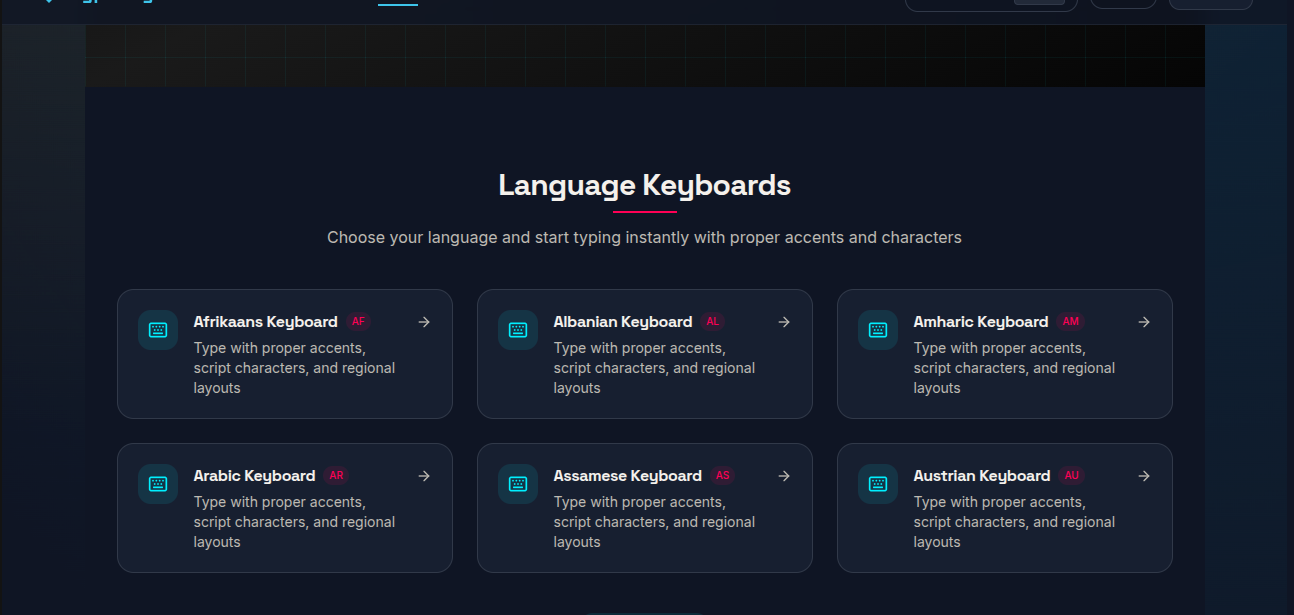This screenshot has width=1294, height=615.
Task: Open Albanian Keyboard via its arrow icon
Action: 784,322
